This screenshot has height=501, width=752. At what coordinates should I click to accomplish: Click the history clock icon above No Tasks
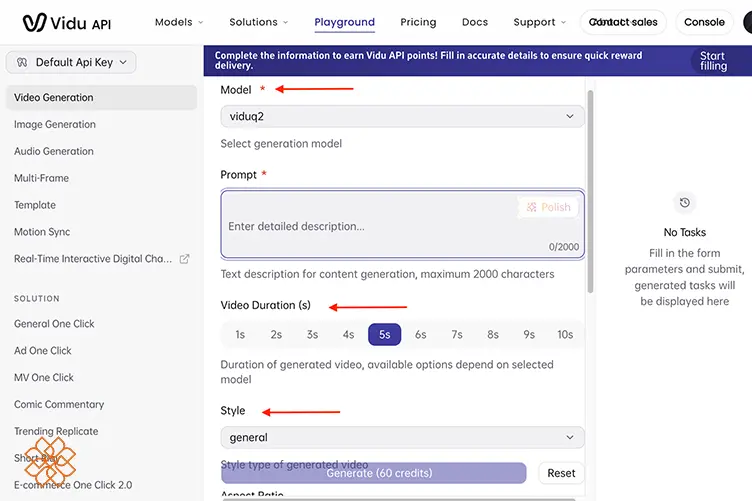[684, 202]
